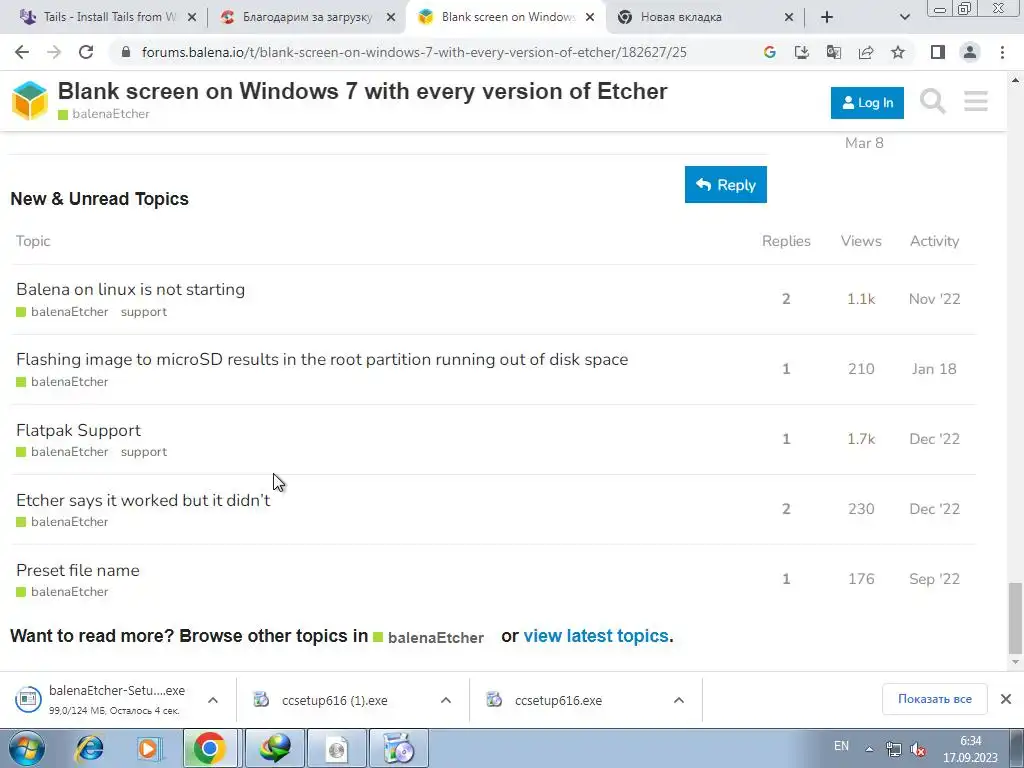
Task: Click balenaEtcher-Setup downloading item
Action: click(101, 700)
